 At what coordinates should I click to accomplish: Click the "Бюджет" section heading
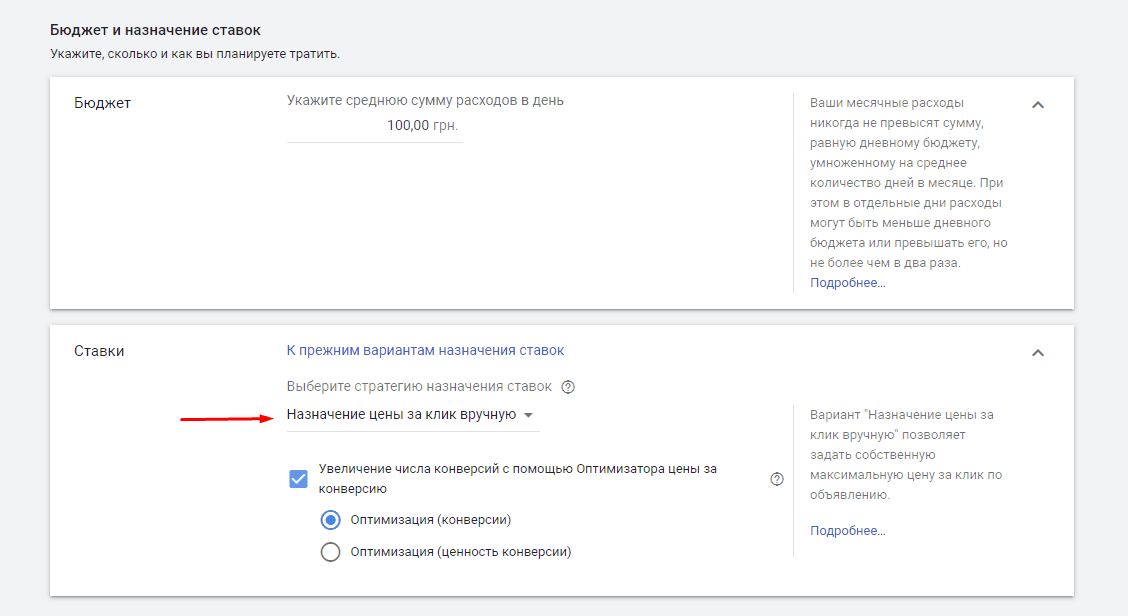point(99,100)
